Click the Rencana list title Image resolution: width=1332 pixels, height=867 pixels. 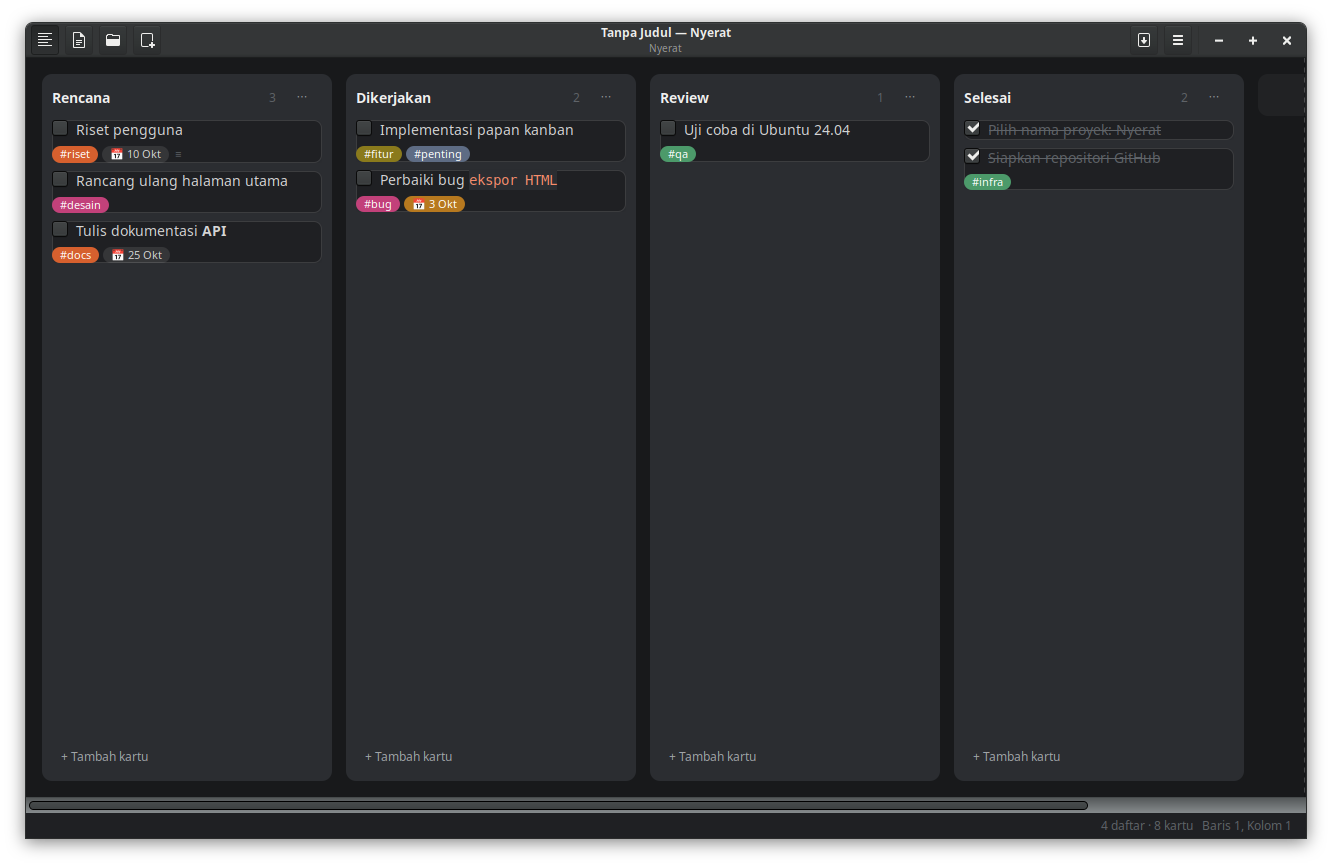(81, 98)
